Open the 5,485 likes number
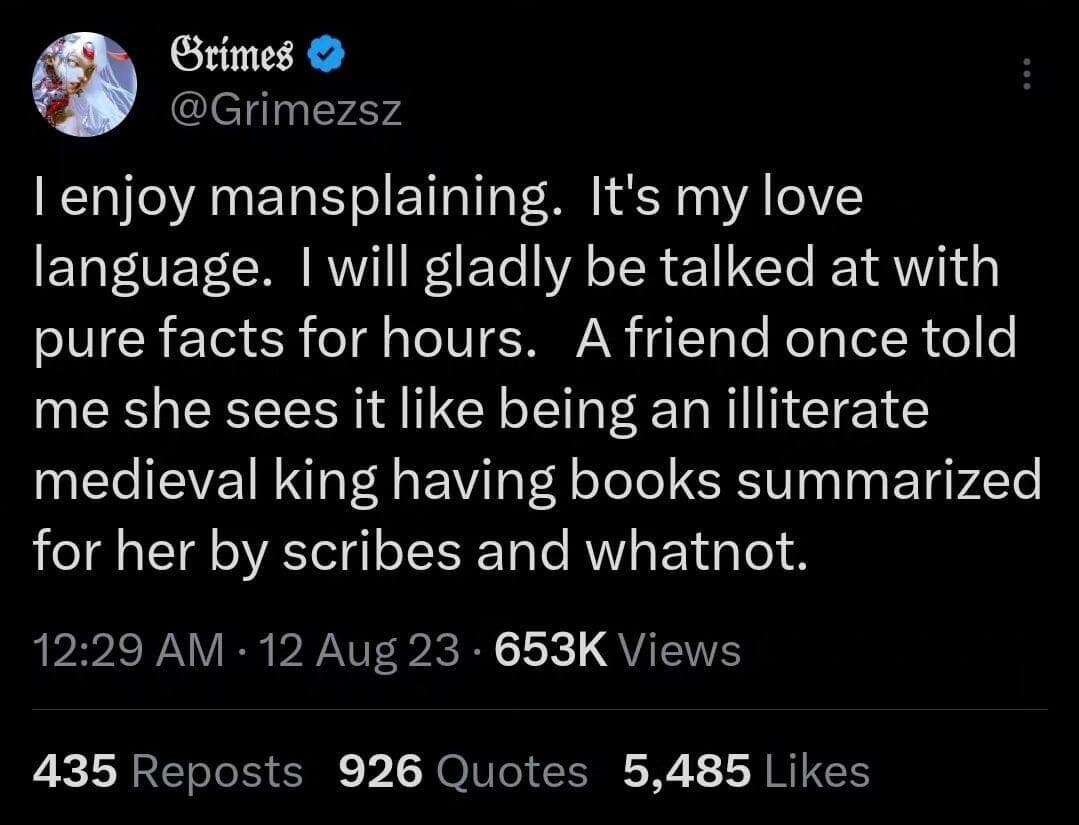The image size is (1079, 825). (x=687, y=771)
